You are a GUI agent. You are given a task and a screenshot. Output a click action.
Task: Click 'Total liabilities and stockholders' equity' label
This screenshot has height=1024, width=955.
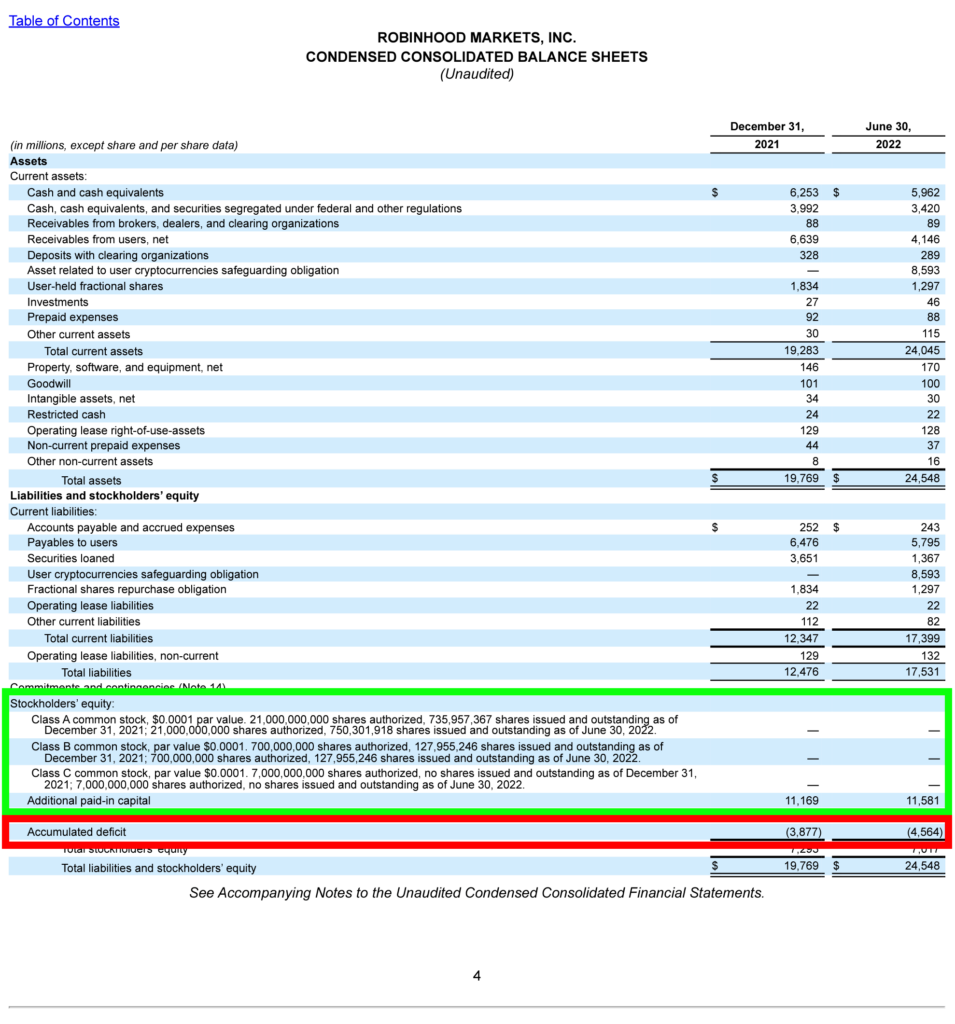(159, 869)
